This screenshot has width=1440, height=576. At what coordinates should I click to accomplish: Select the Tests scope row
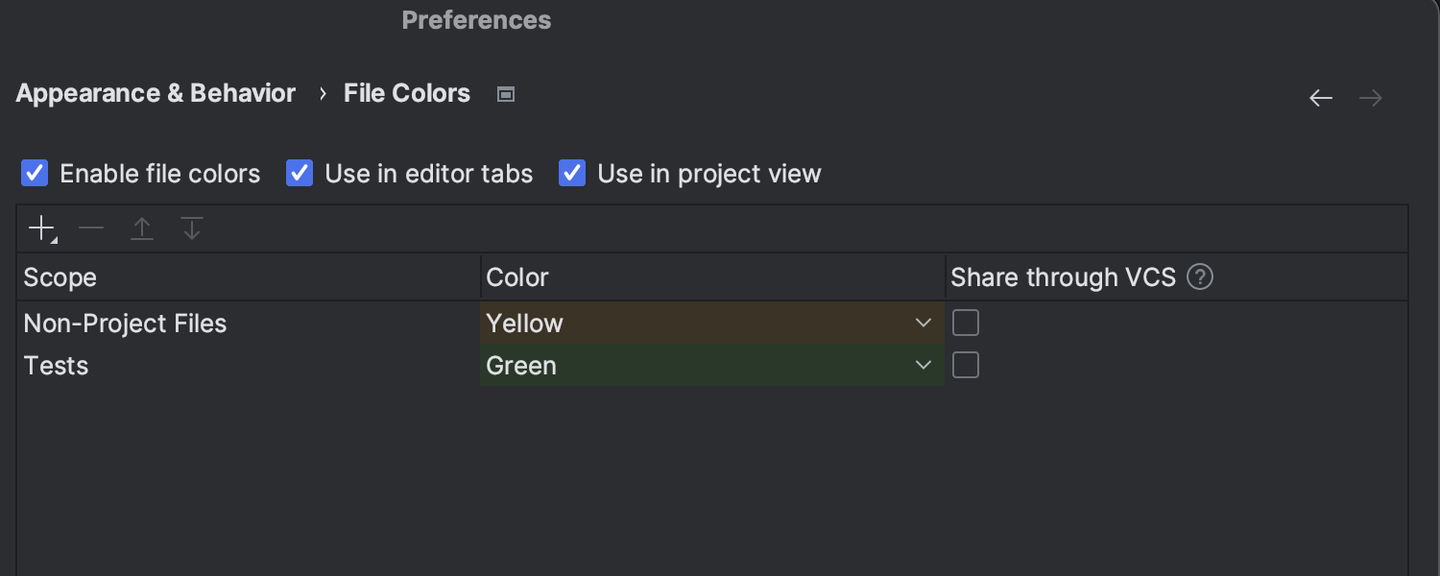(55, 364)
